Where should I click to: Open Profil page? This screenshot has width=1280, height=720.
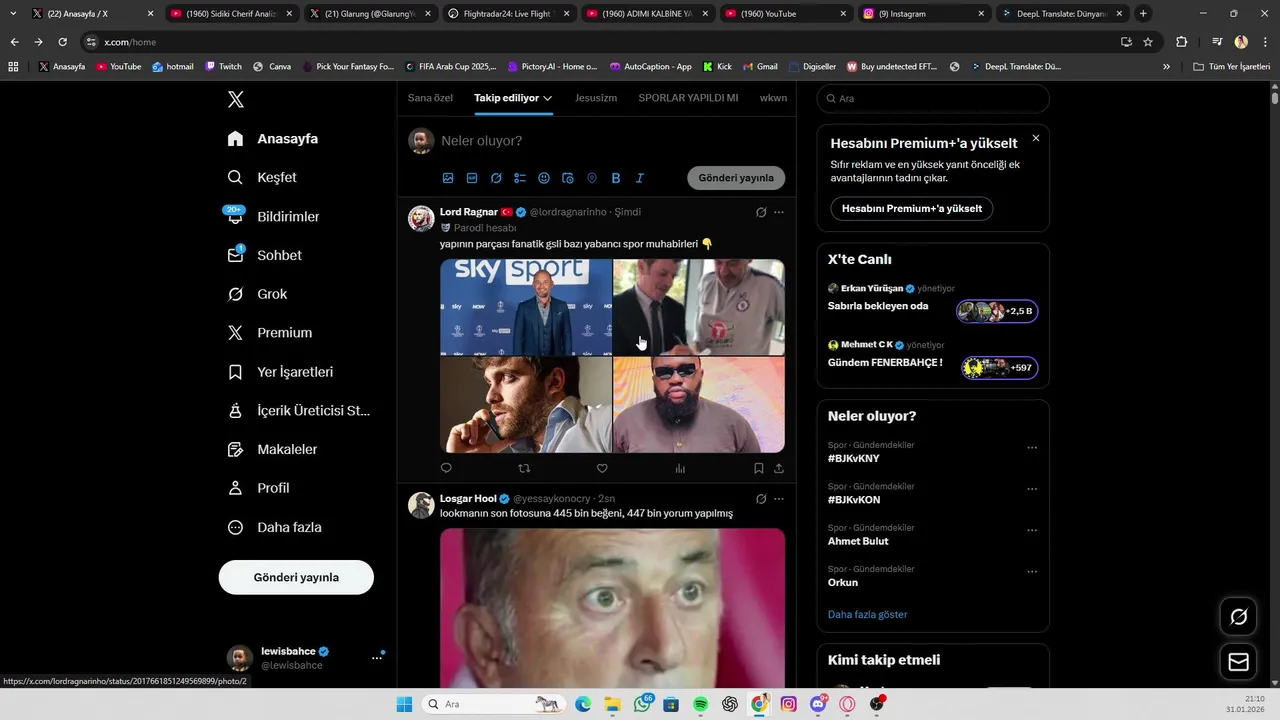pyautogui.click(x=258, y=488)
